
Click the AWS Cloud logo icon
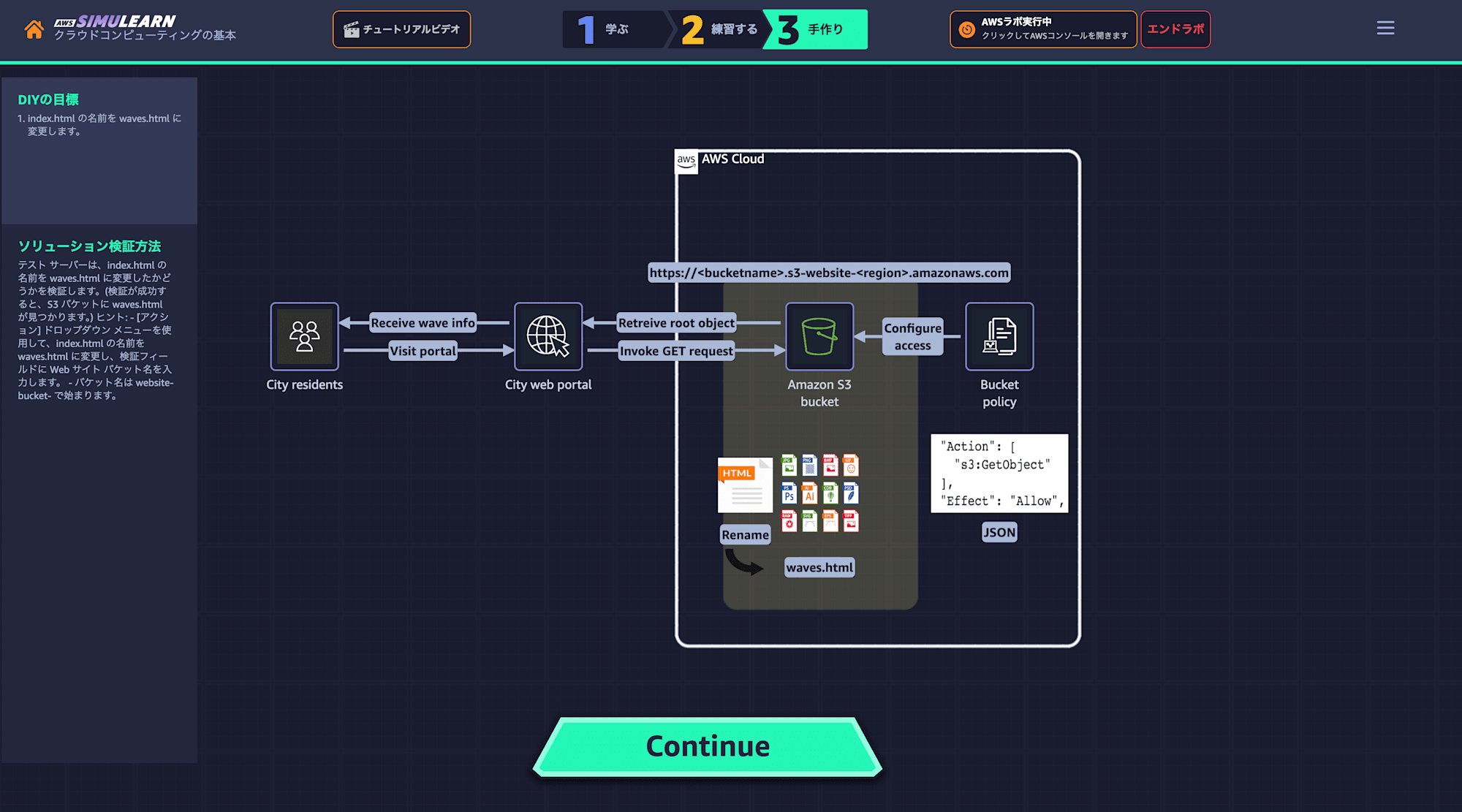[686, 162]
